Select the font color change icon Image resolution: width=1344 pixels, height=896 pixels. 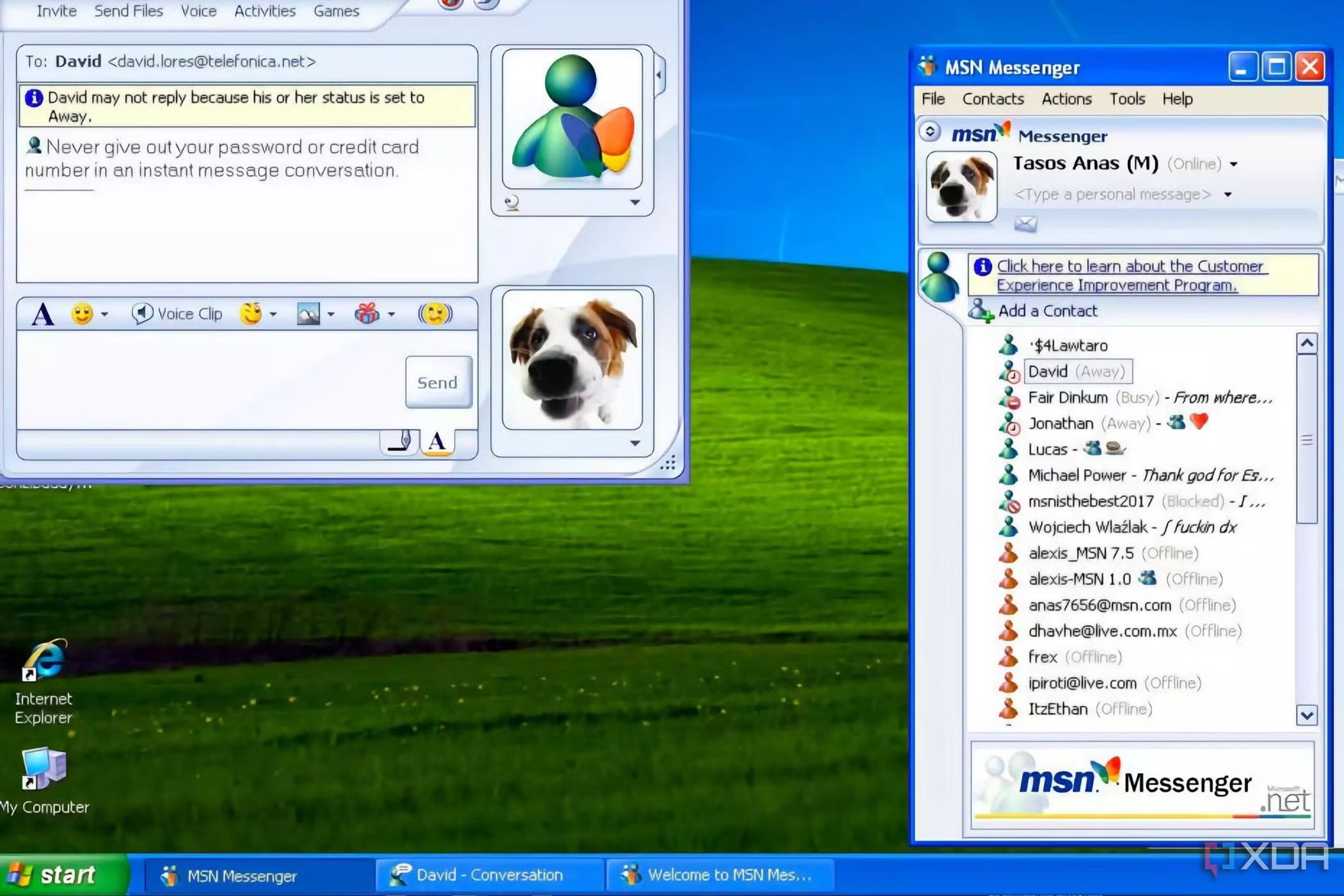439,441
